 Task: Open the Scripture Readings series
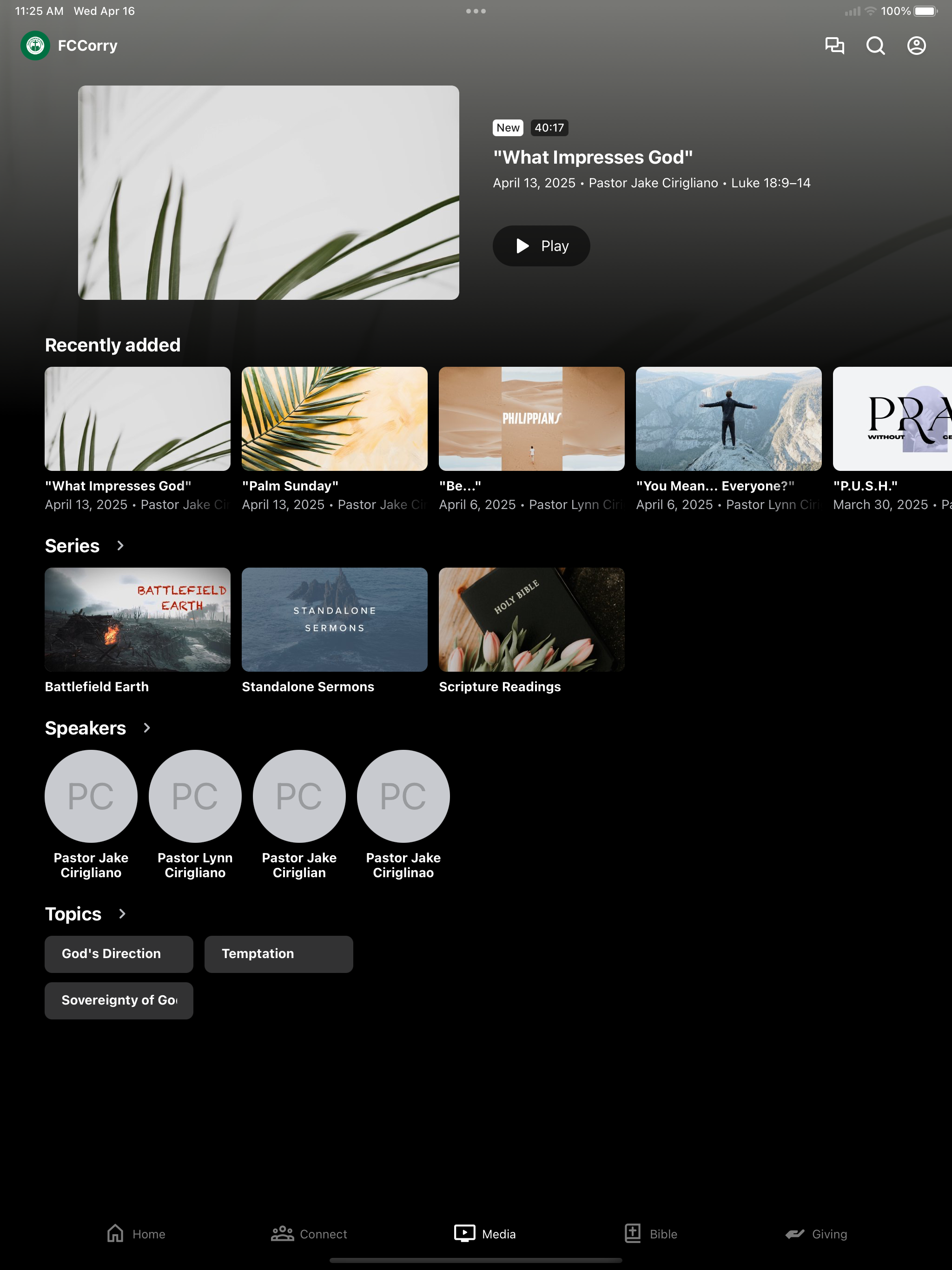pyautogui.click(x=532, y=620)
